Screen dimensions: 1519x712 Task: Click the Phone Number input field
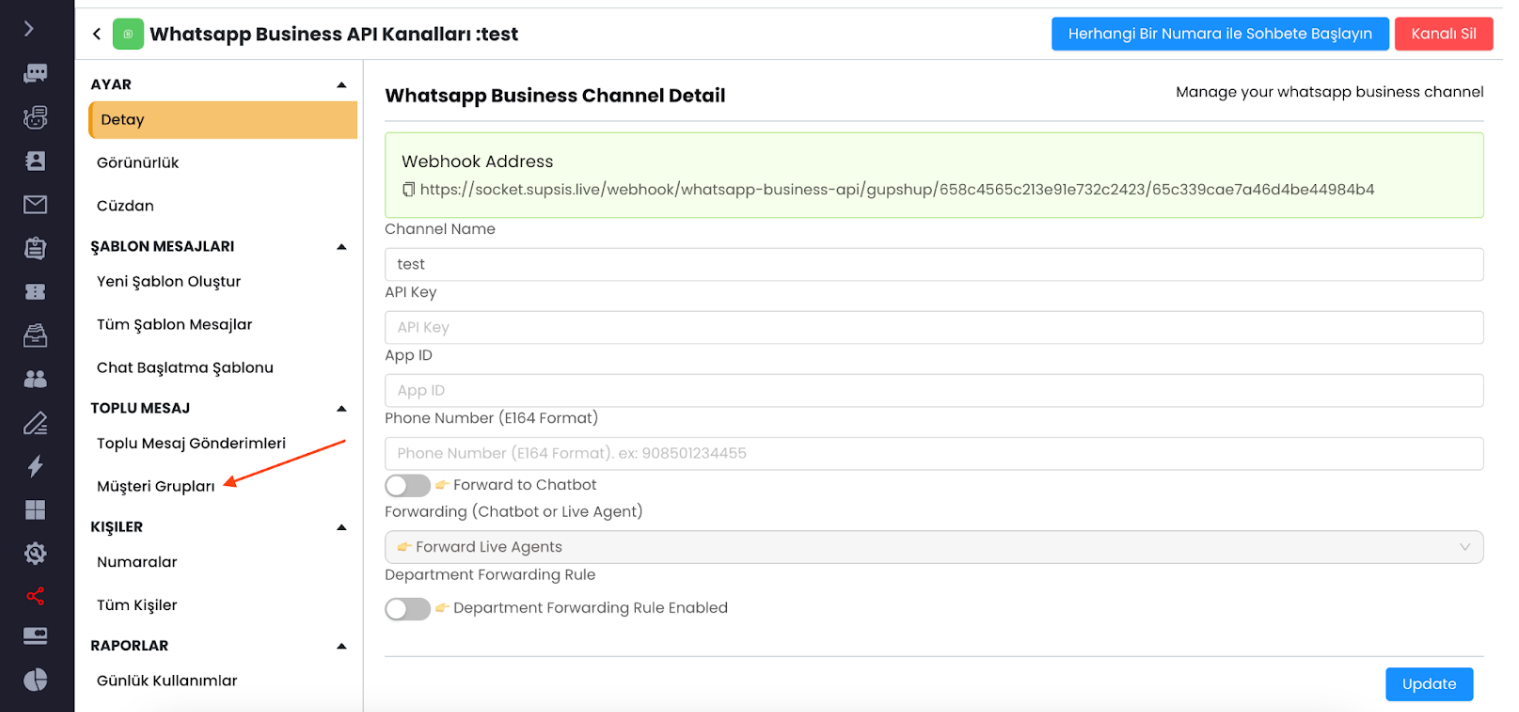[934, 454]
